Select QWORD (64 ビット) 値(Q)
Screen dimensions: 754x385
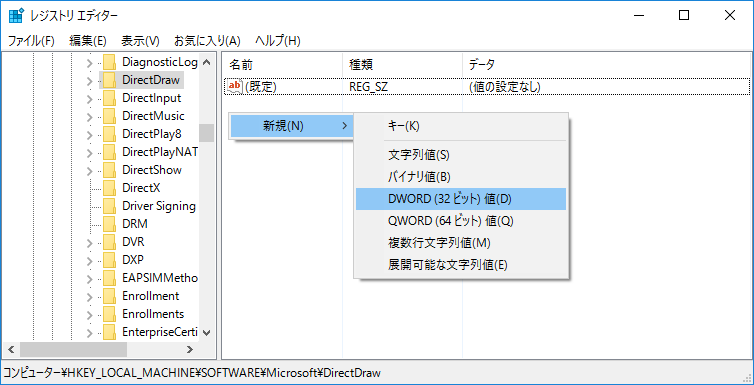click(461, 221)
